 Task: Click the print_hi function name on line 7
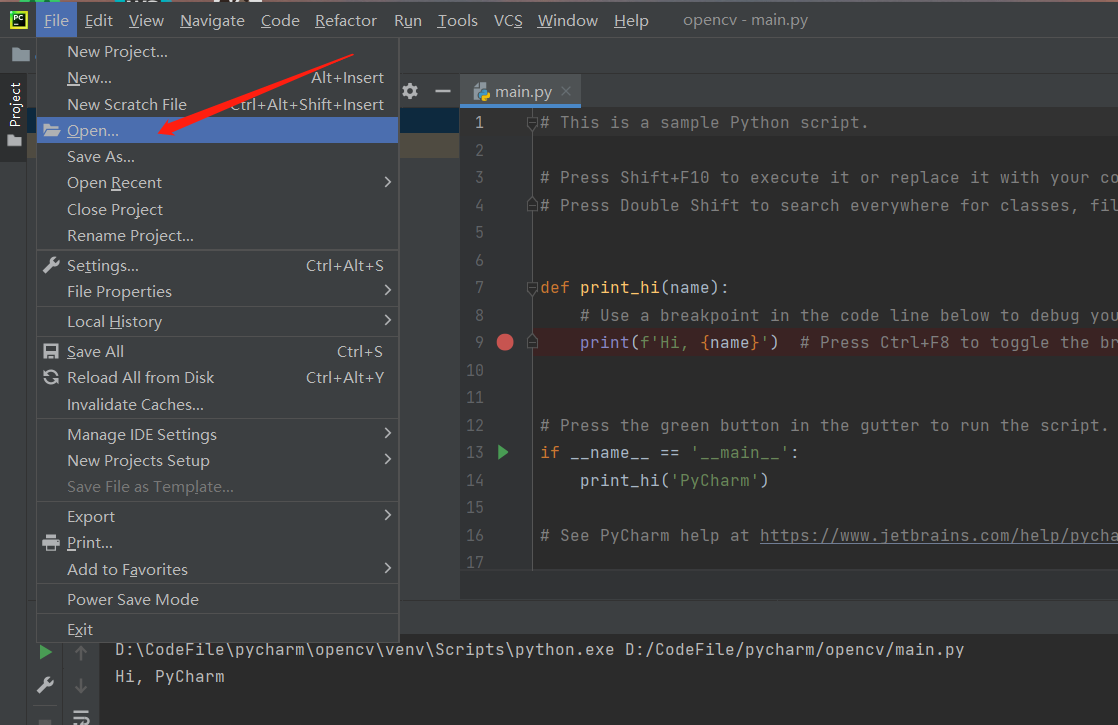click(x=619, y=288)
